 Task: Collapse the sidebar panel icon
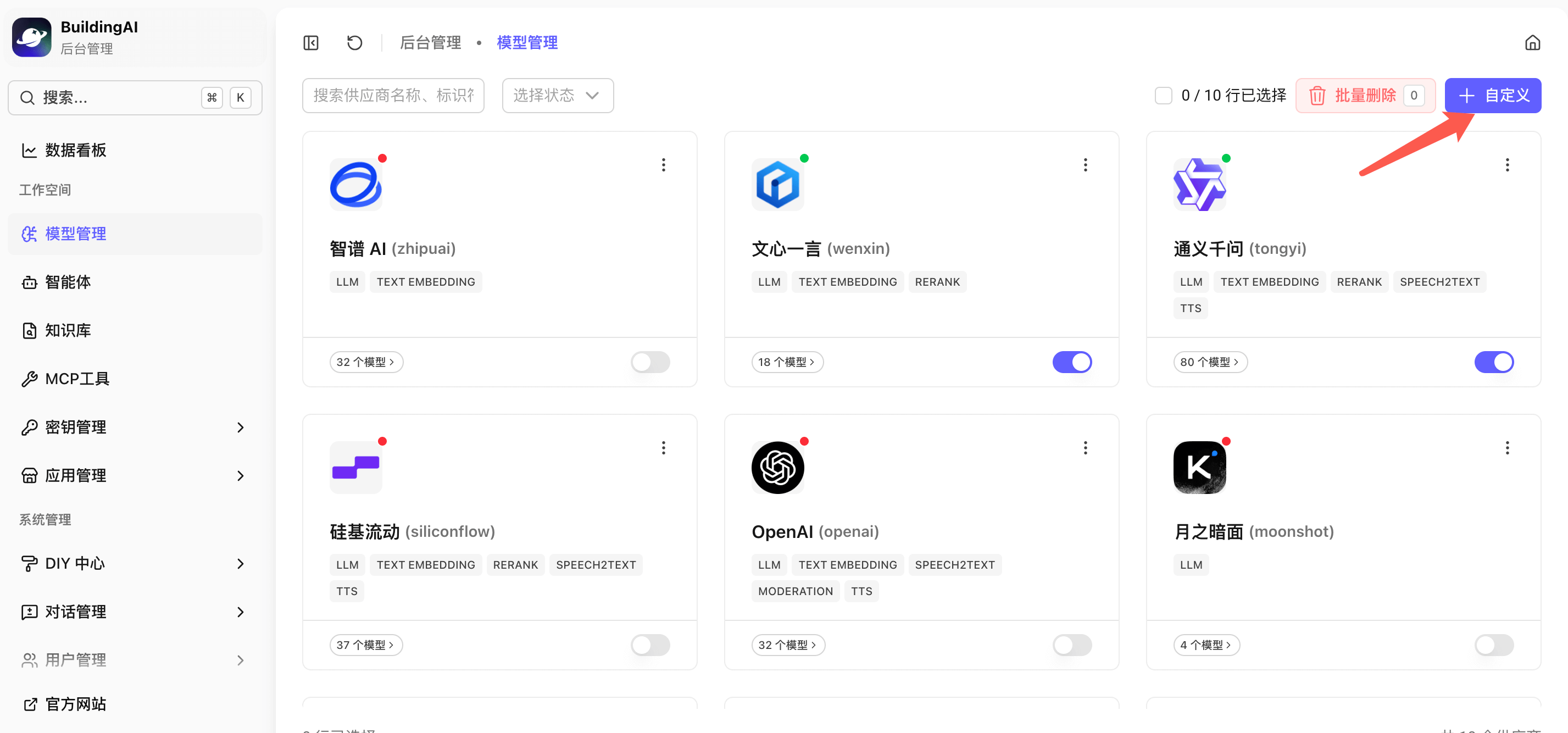[311, 43]
